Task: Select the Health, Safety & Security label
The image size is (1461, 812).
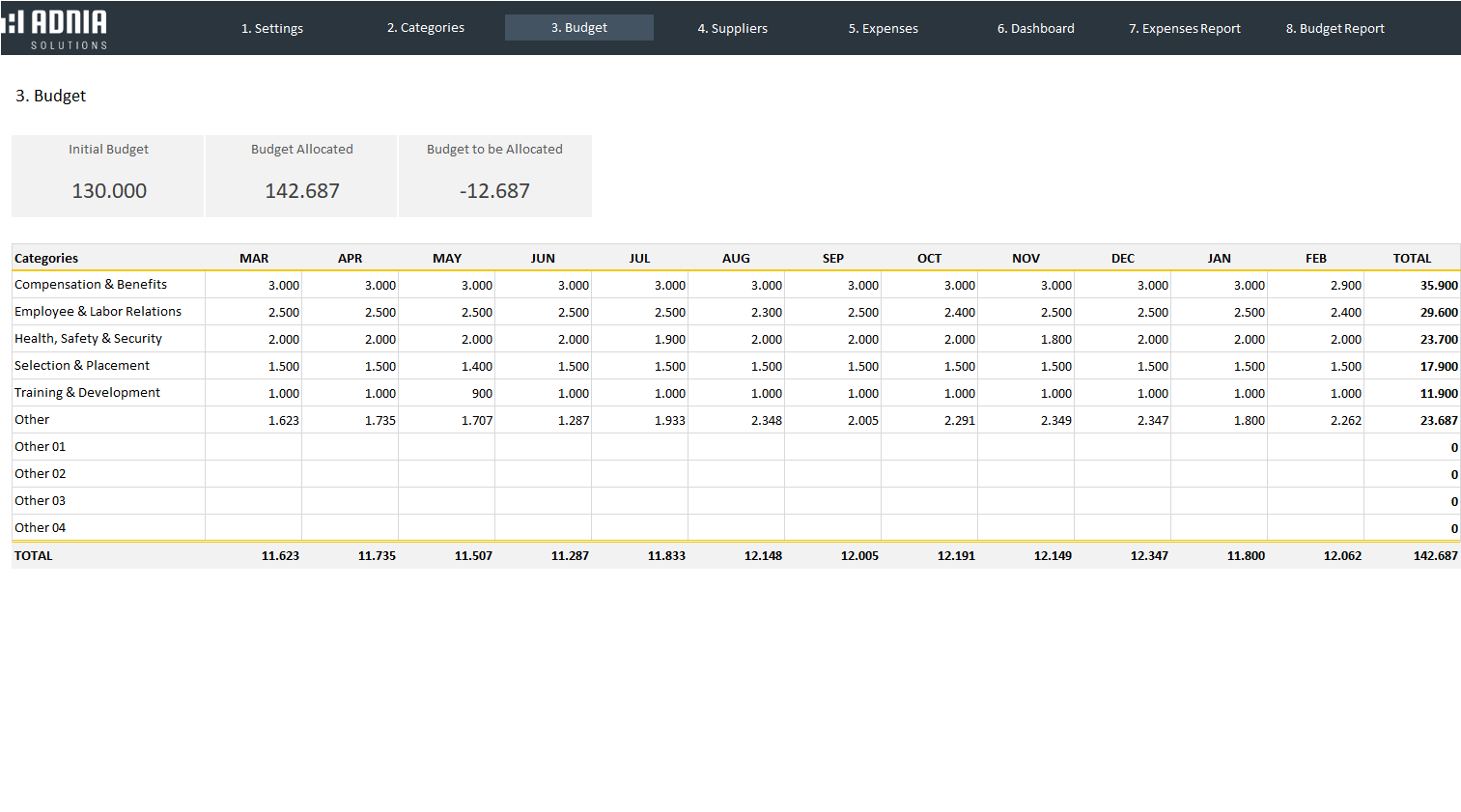Action: coord(89,338)
